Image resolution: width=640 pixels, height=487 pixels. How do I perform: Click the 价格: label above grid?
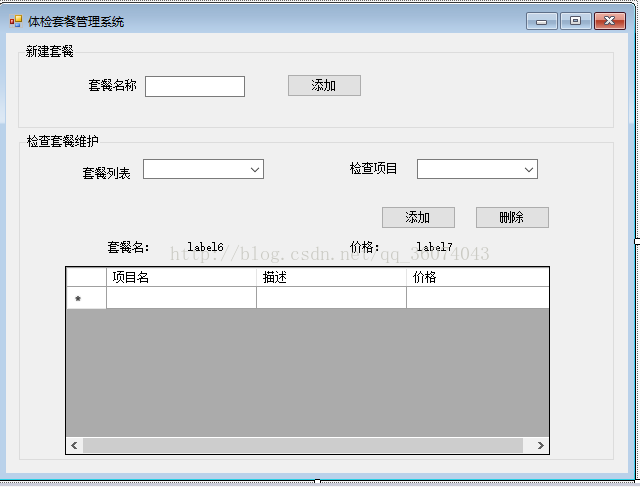coord(364,247)
